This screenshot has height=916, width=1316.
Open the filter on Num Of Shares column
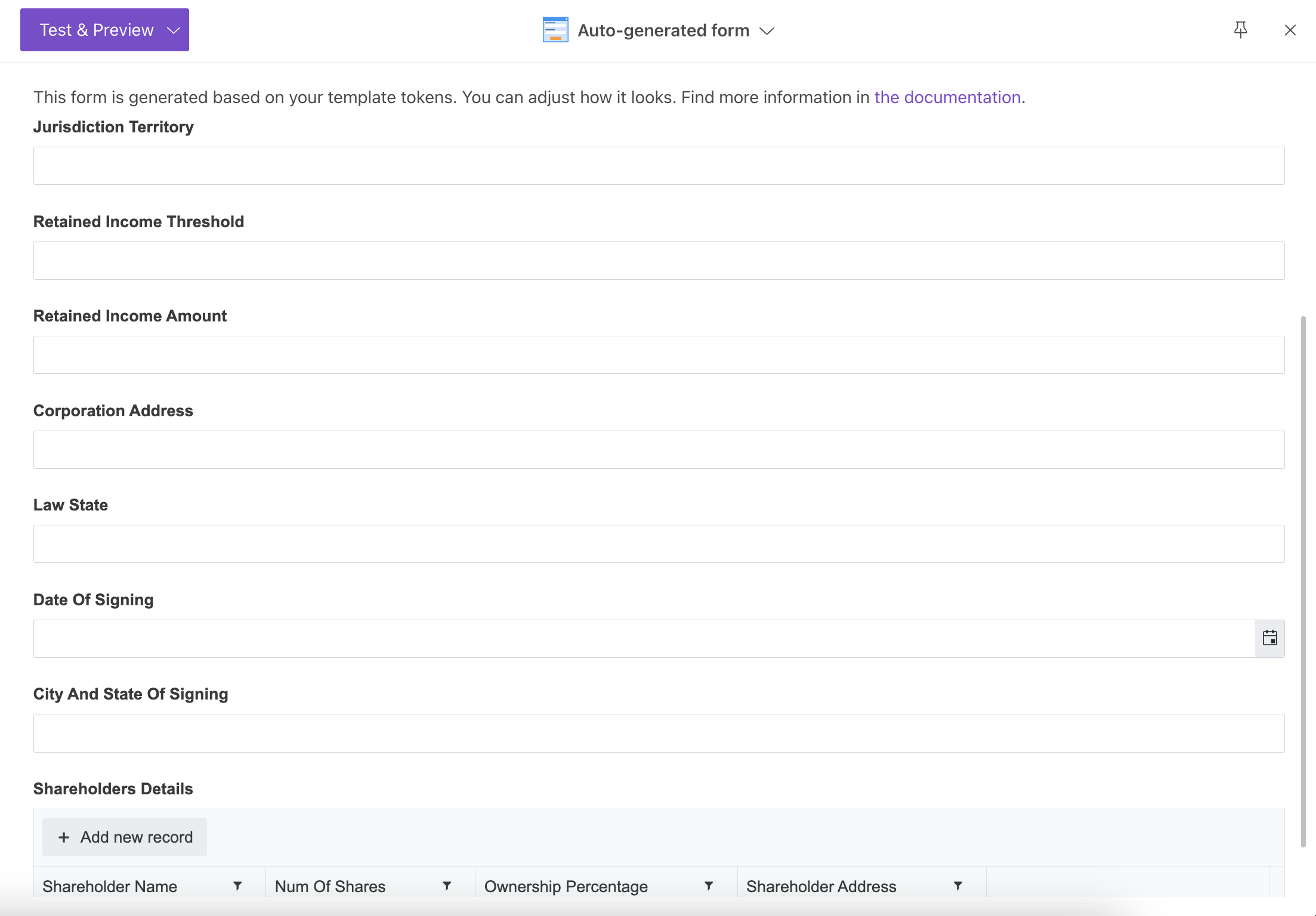(447, 886)
